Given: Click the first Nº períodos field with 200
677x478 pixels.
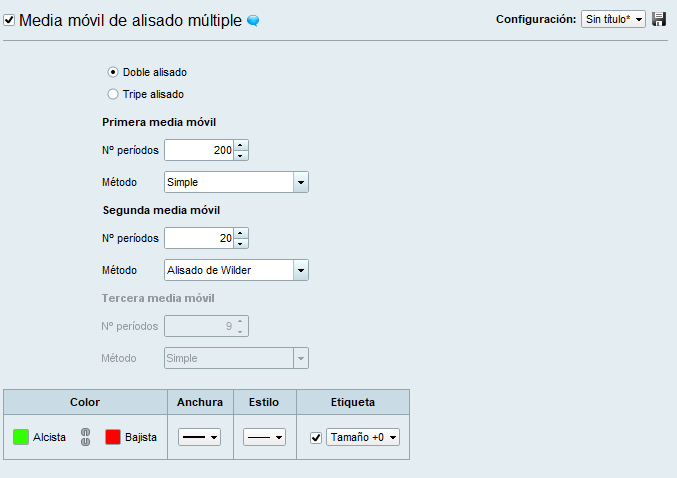Looking at the screenshot, I should tap(199, 151).
